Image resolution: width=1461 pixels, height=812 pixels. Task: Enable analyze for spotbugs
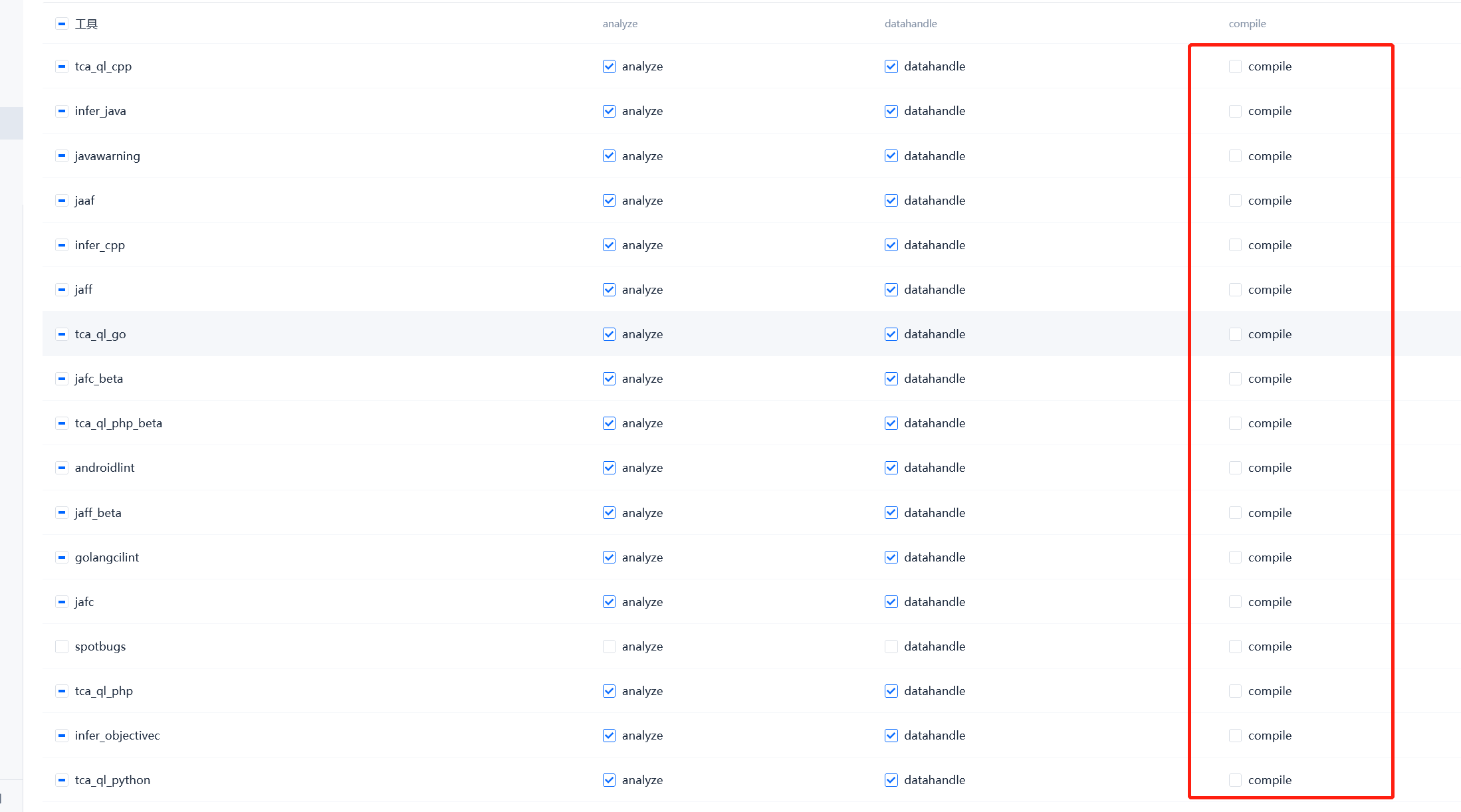[609, 646]
